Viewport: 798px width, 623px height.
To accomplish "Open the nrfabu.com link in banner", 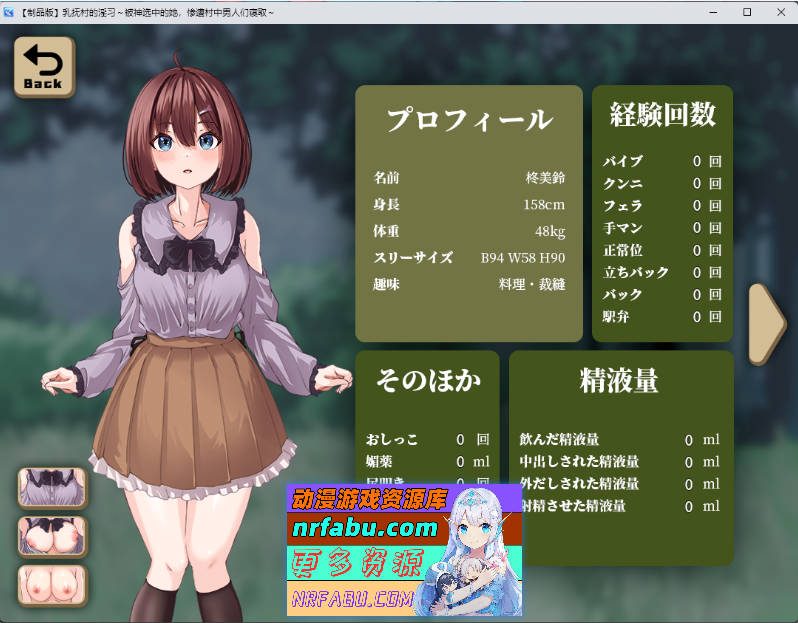I will 364,528.
